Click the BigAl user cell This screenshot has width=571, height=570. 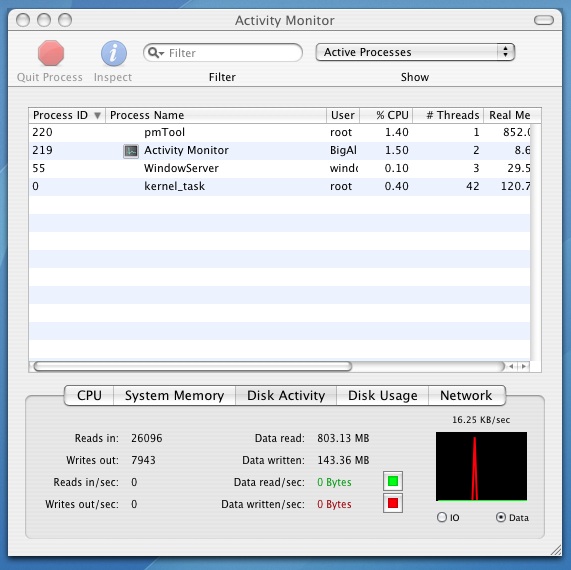point(343,150)
